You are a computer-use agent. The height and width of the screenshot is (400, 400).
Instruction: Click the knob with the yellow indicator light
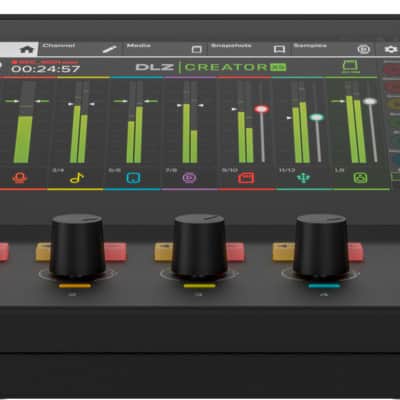tap(199, 247)
